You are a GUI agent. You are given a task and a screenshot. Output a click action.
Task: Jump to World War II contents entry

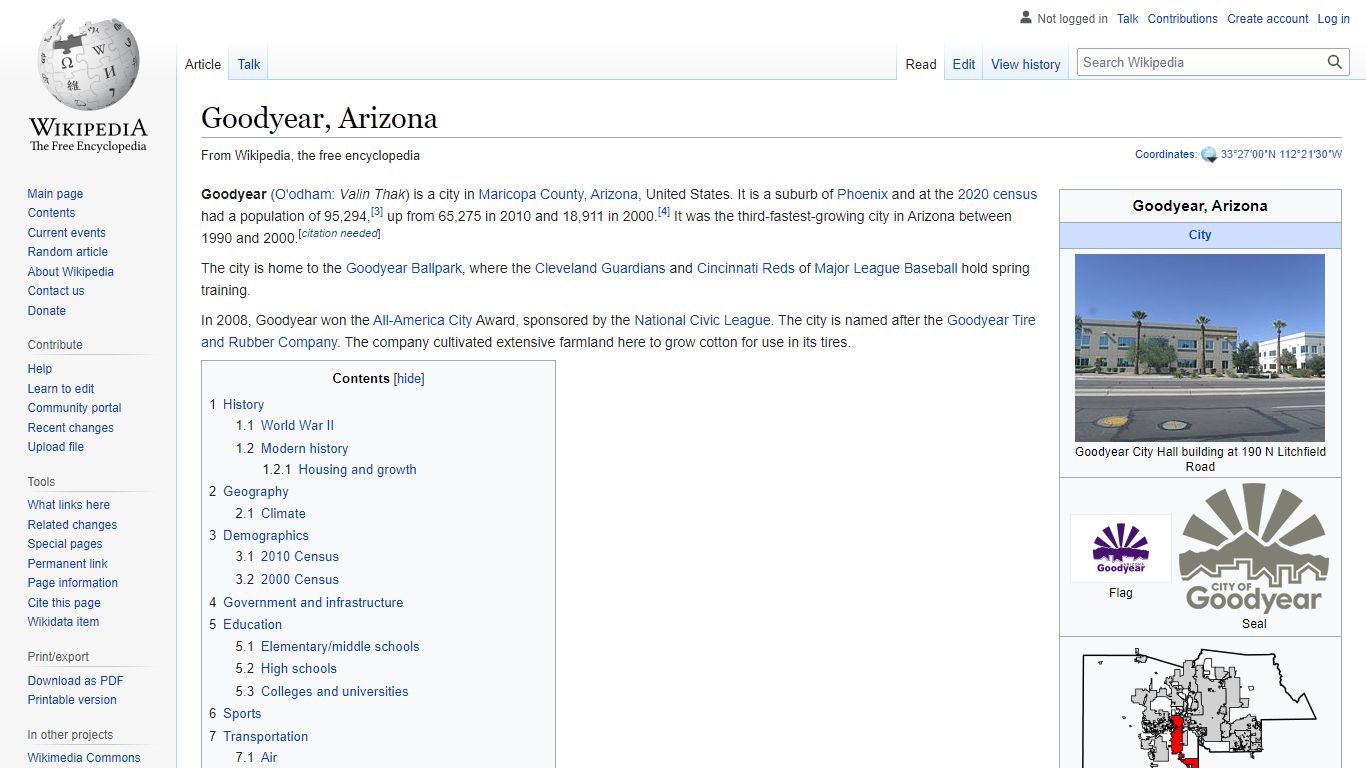tap(297, 425)
